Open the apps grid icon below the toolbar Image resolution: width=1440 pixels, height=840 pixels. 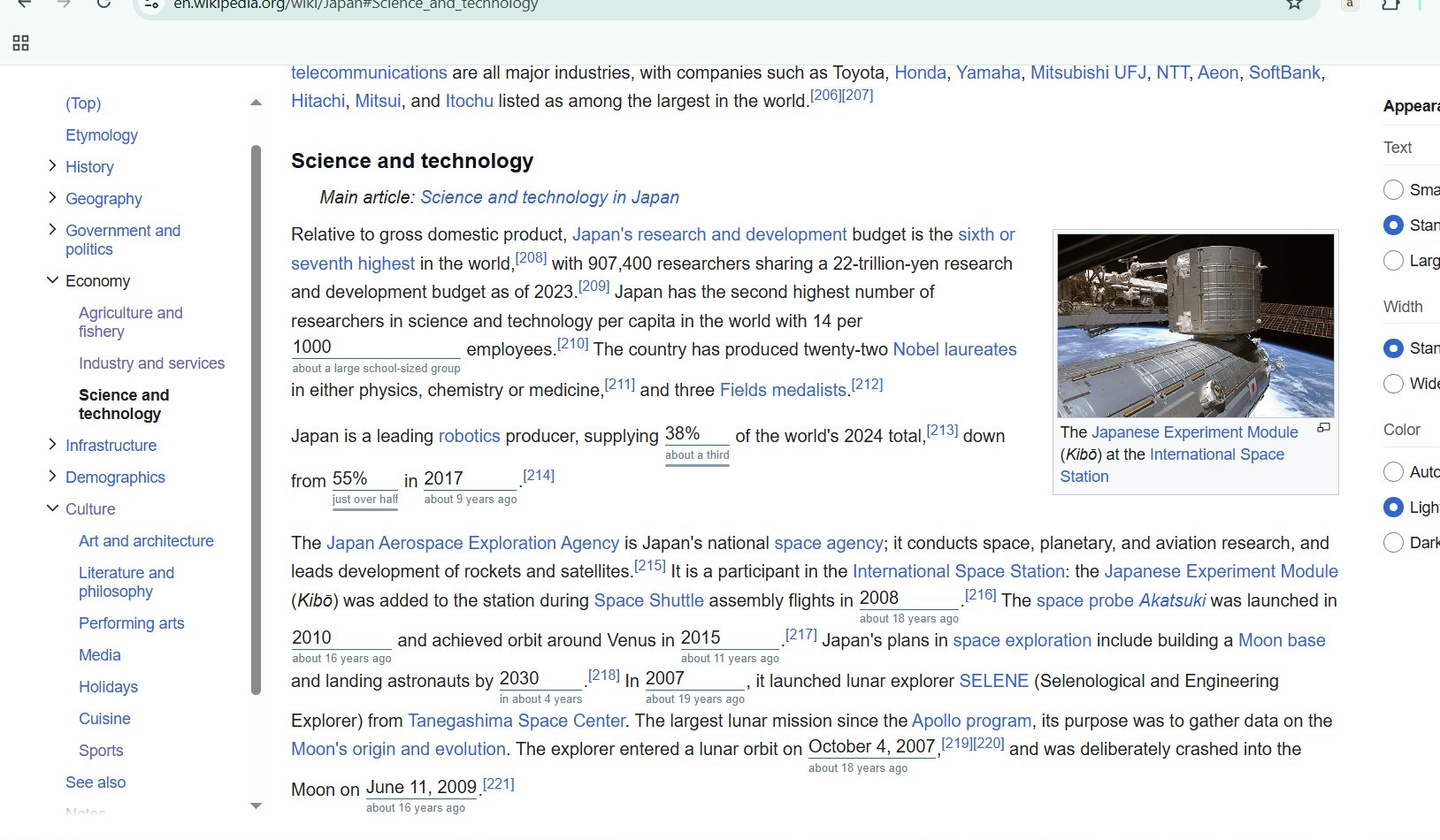click(x=20, y=42)
